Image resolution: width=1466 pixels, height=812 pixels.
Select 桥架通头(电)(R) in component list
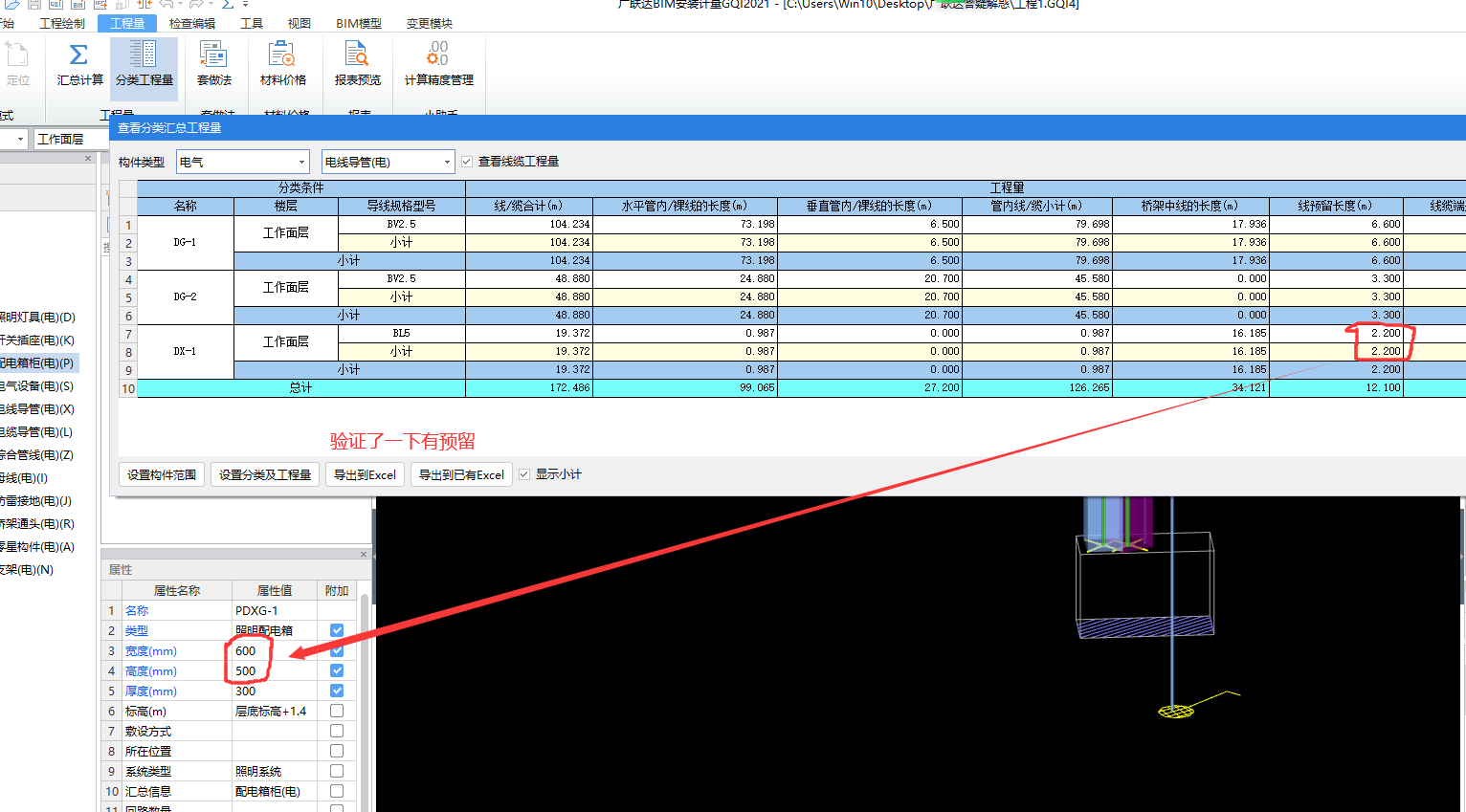(38, 523)
